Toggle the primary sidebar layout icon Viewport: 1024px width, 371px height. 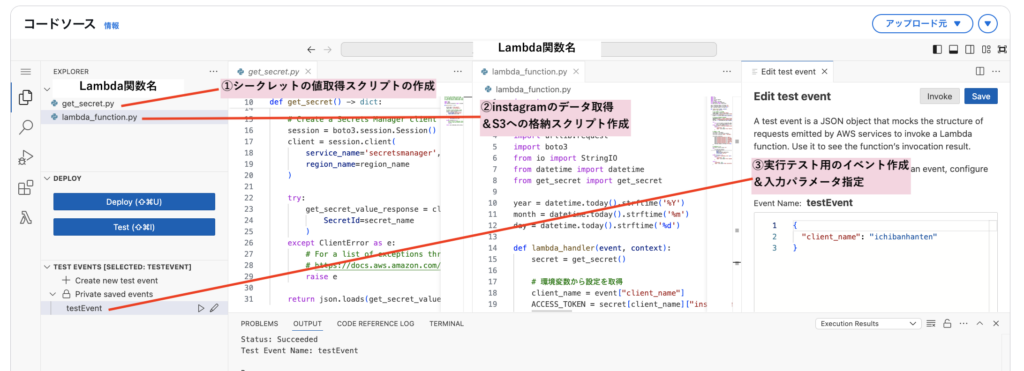tap(937, 50)
